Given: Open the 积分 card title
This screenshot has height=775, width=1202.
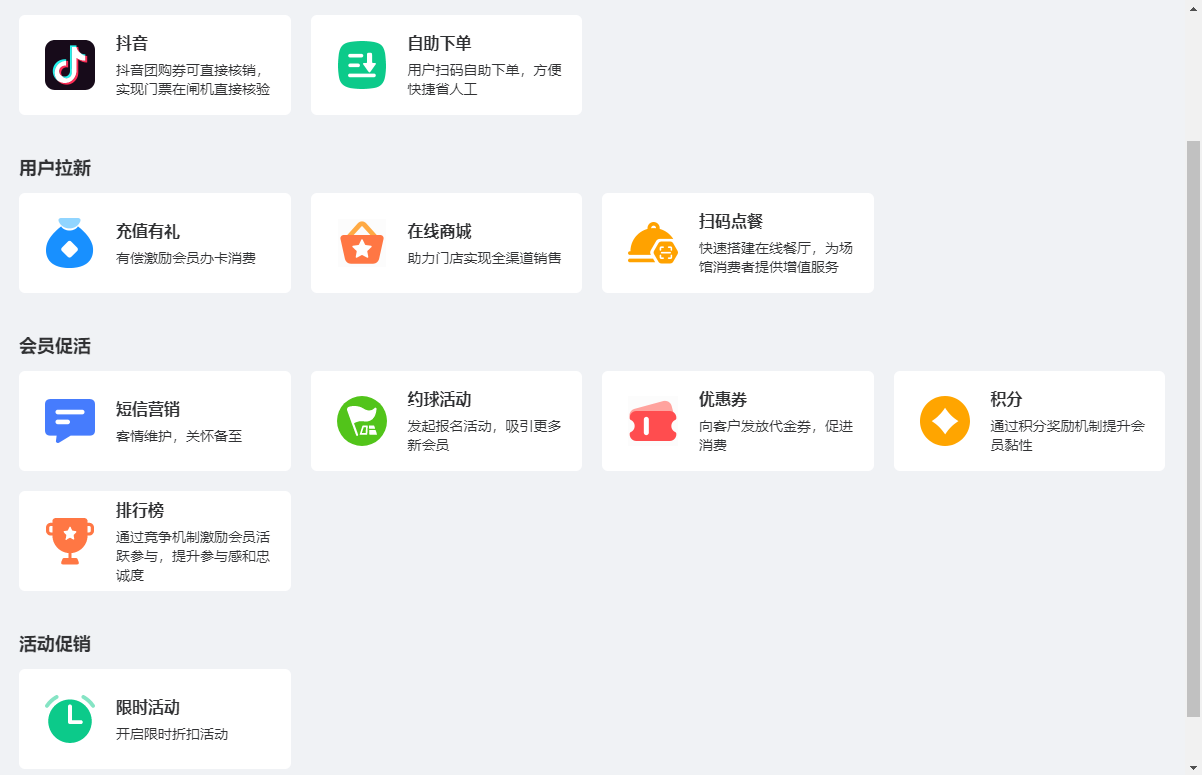Looking at the screenshot, I should coord(1006,400).
